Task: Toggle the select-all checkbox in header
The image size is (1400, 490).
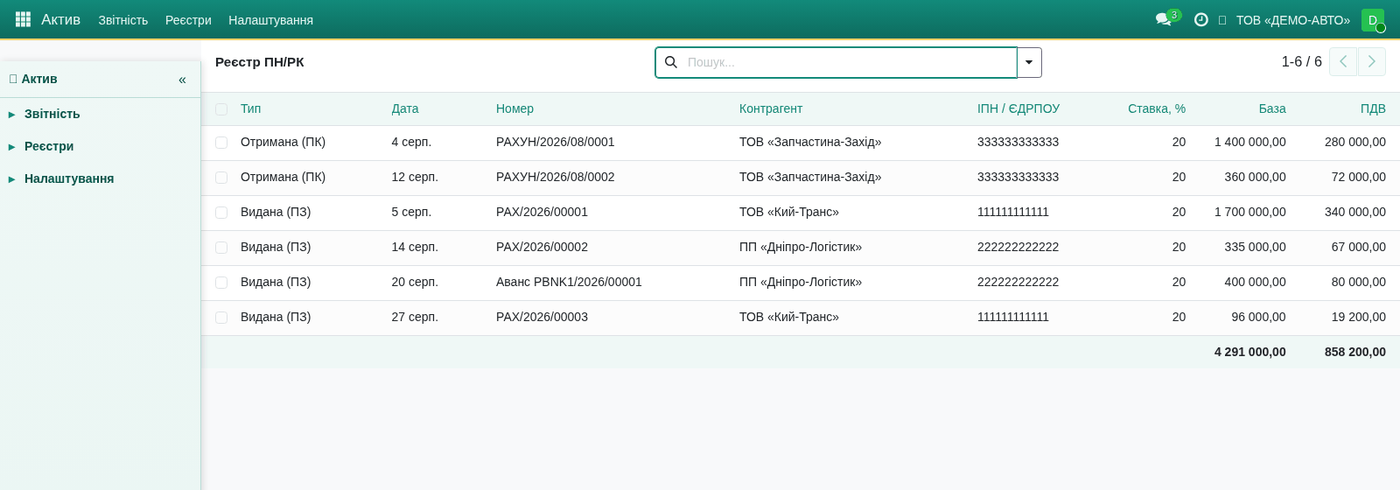Action: coord(221,109)
